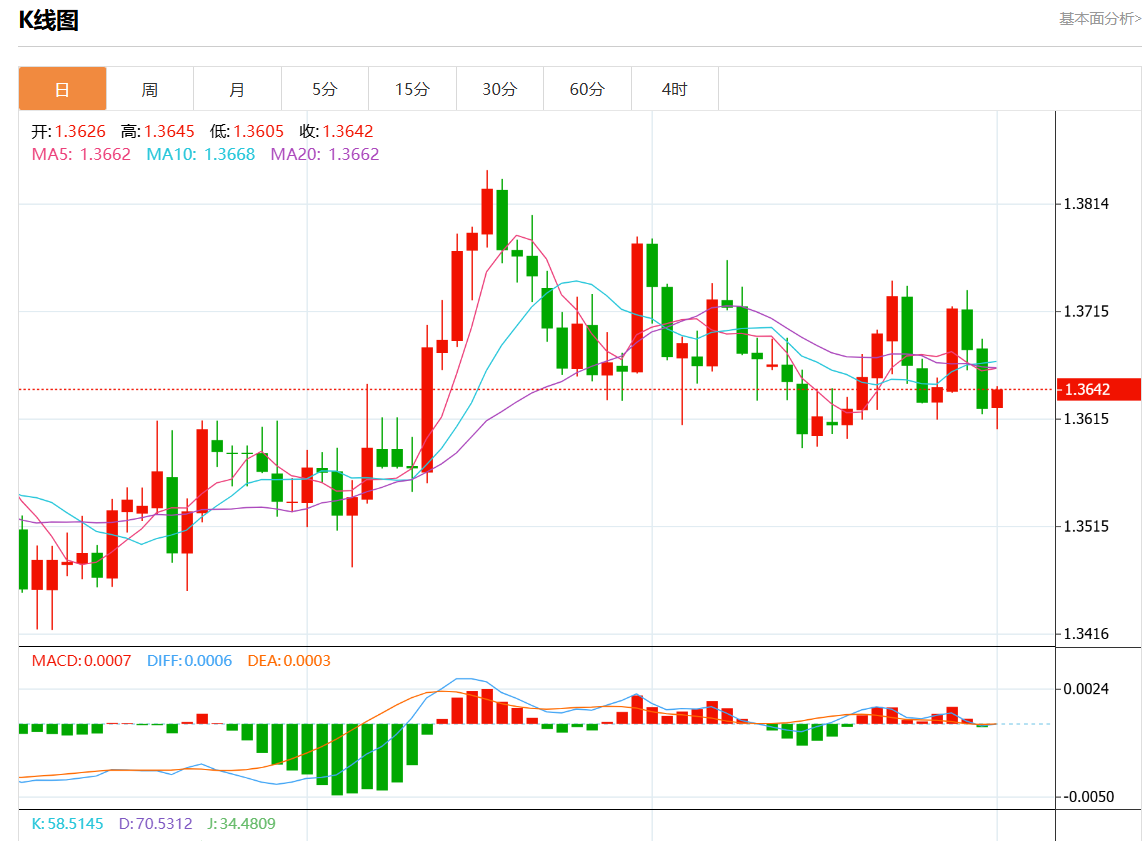Screen dimensions: 1142x841
Task: Click the K:58.5145 KDJ value
Action: [68, 824]
